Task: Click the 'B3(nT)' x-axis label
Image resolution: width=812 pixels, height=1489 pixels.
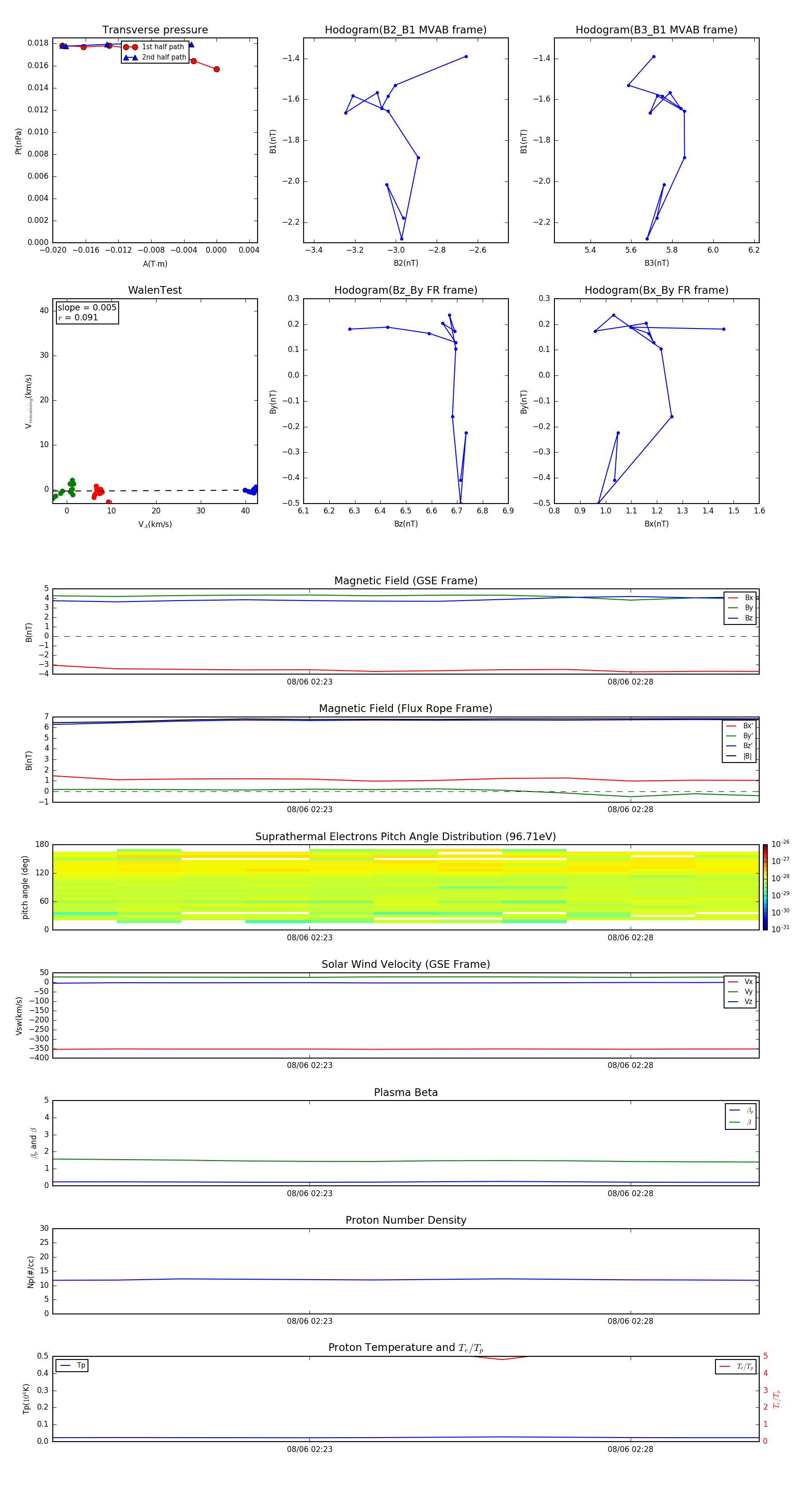Action: 656,263
